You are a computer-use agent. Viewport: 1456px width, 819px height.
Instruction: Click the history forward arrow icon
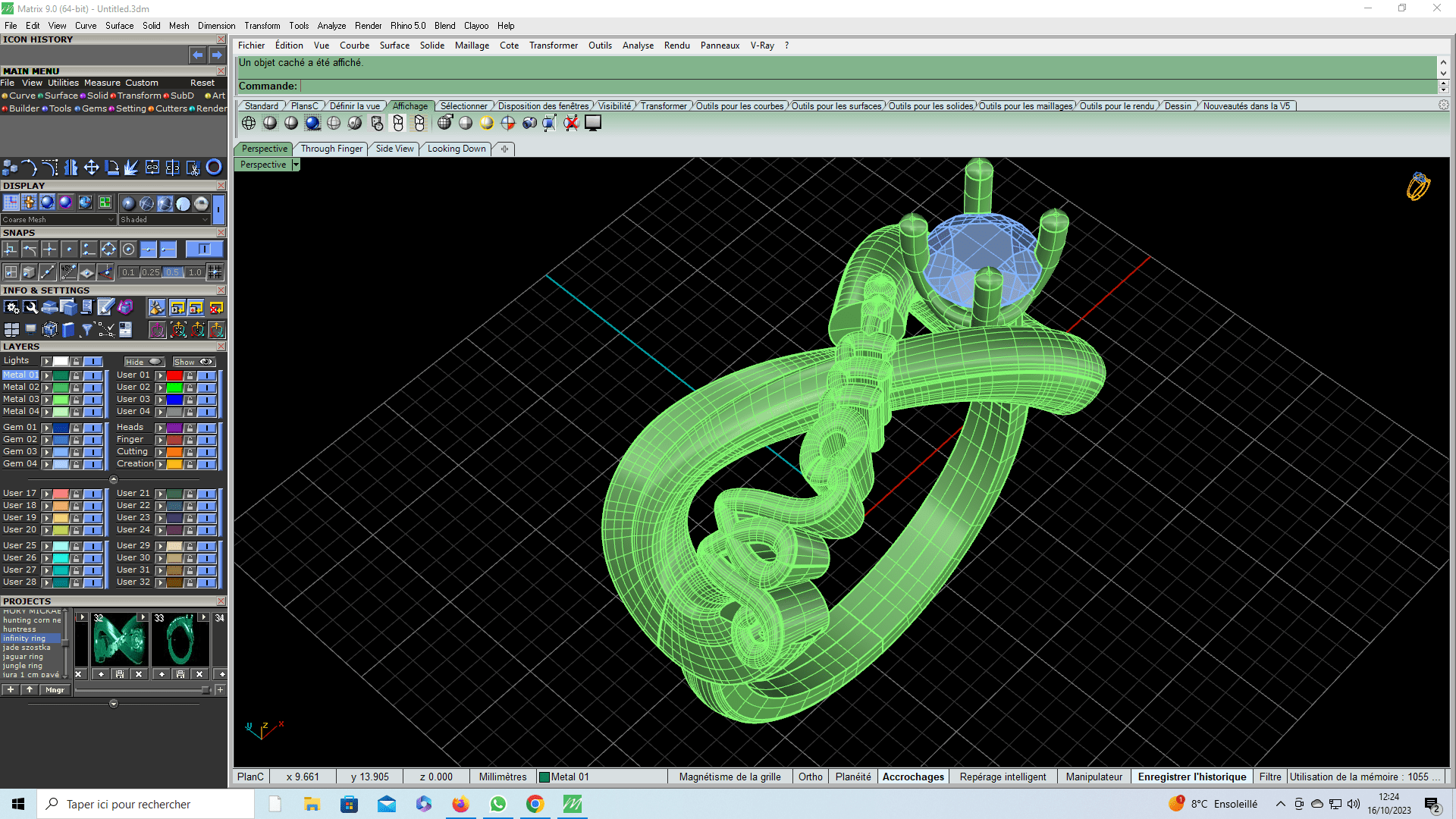click(x=217, y=55)
